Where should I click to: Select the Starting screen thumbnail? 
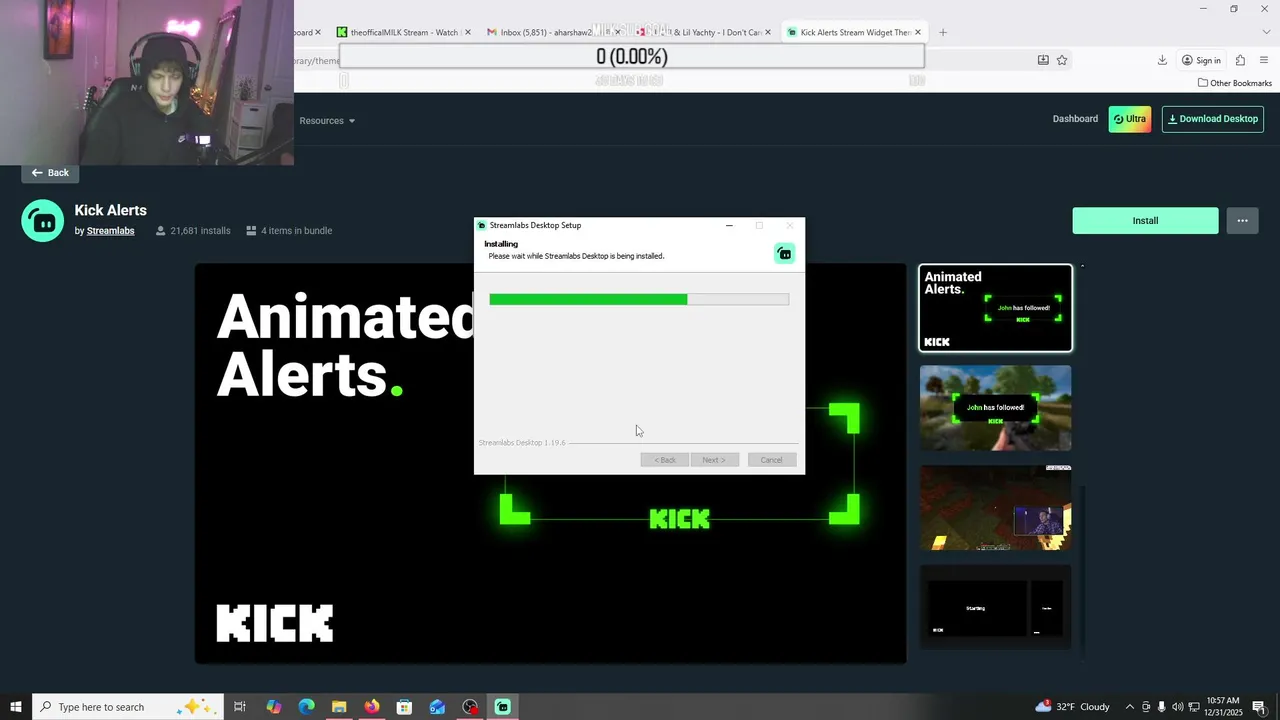coord(995,608)
